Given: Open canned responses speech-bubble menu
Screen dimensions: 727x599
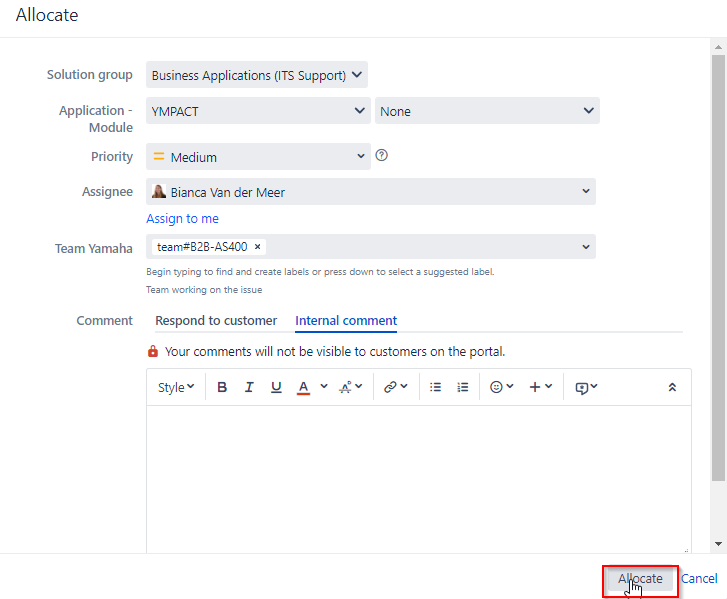Looking at the screenshot, I should pyautogui.click(x=586, y=387).
